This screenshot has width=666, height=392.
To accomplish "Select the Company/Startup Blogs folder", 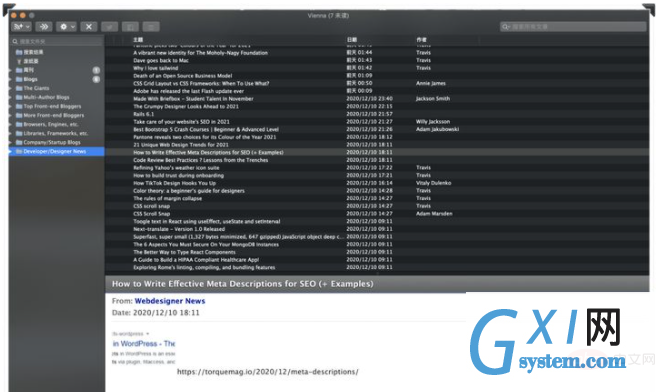I will [x=52, y=142].
